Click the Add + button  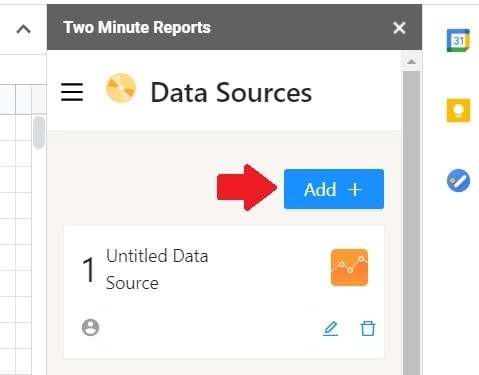pyautogui.click(x=334, y=189)
